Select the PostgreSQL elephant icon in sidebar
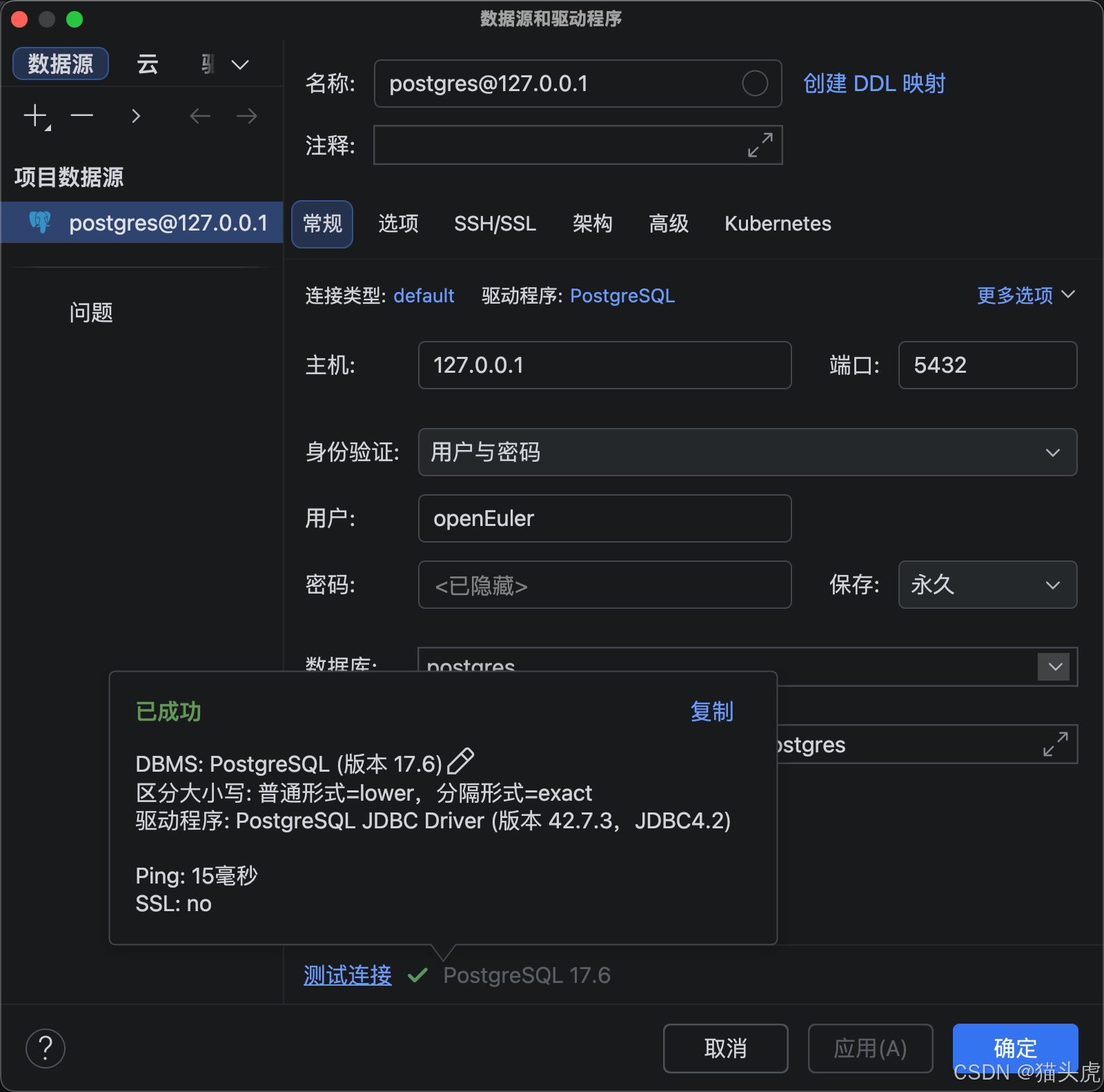The height and width of the screenshot is (1092, 1104). pyautogui.click(x=39, y=222)
